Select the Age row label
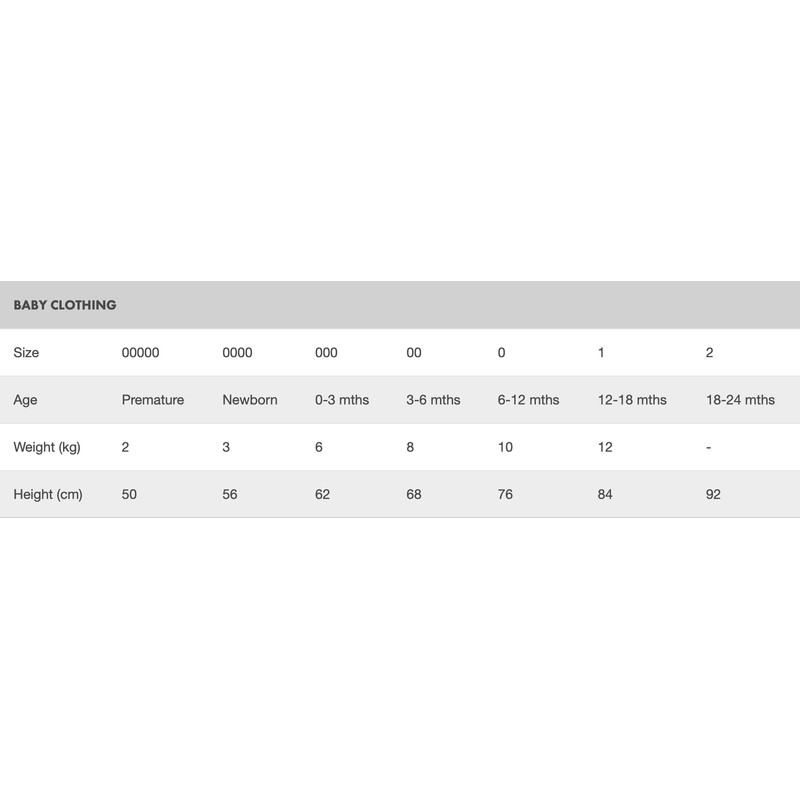Viewport: 800px width, 800px height. 25,400
